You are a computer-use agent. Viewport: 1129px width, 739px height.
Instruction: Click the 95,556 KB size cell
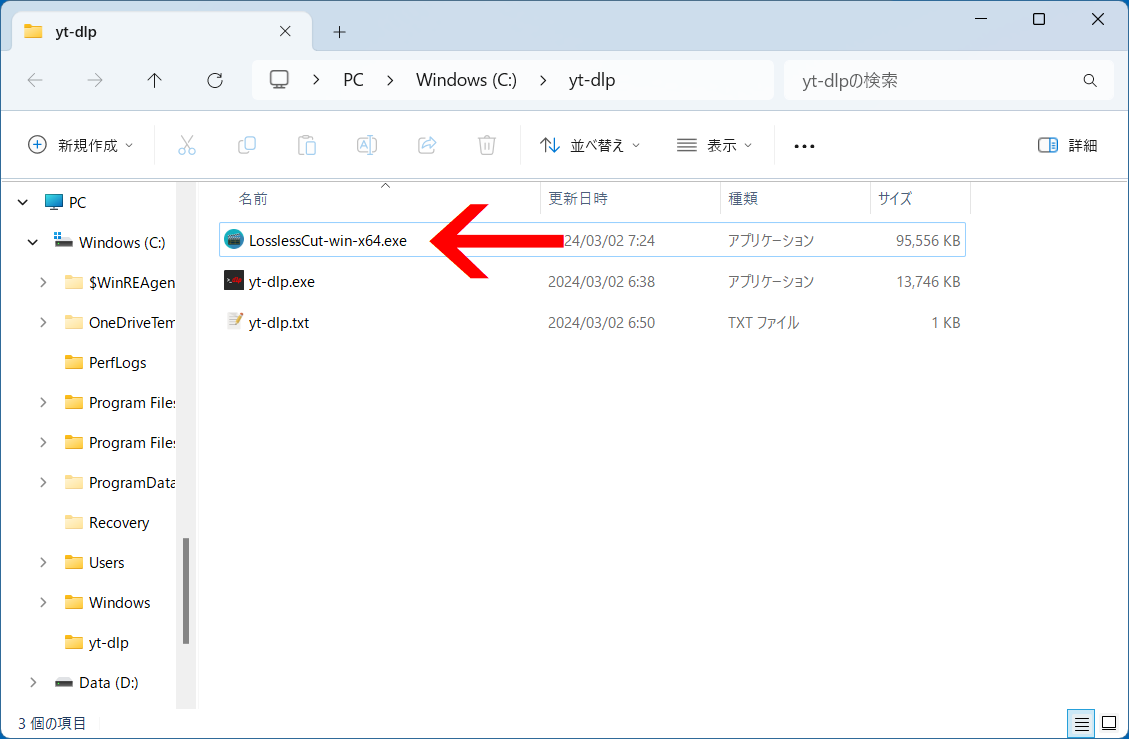(927, 241)
